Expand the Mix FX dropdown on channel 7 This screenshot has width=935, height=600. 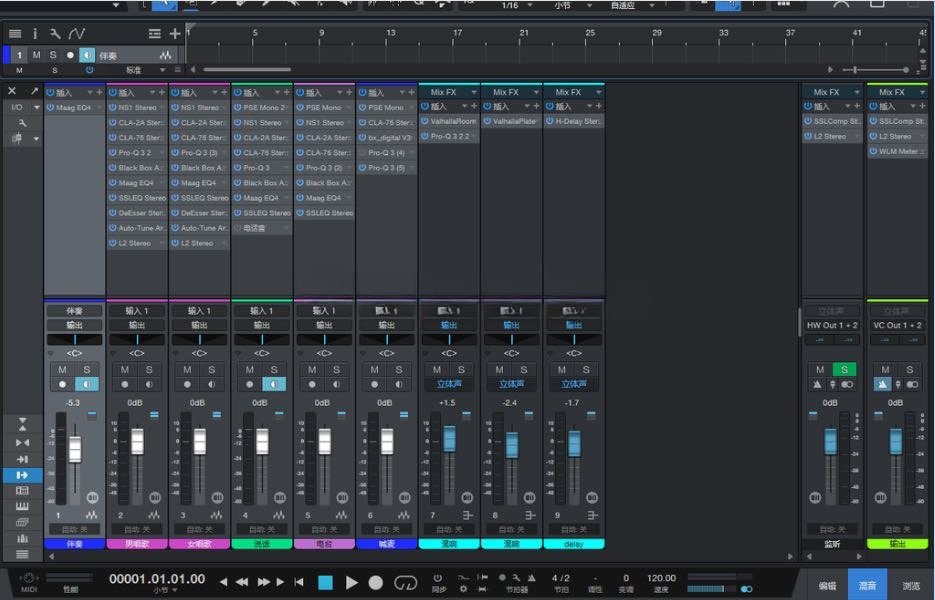(474, 92)
